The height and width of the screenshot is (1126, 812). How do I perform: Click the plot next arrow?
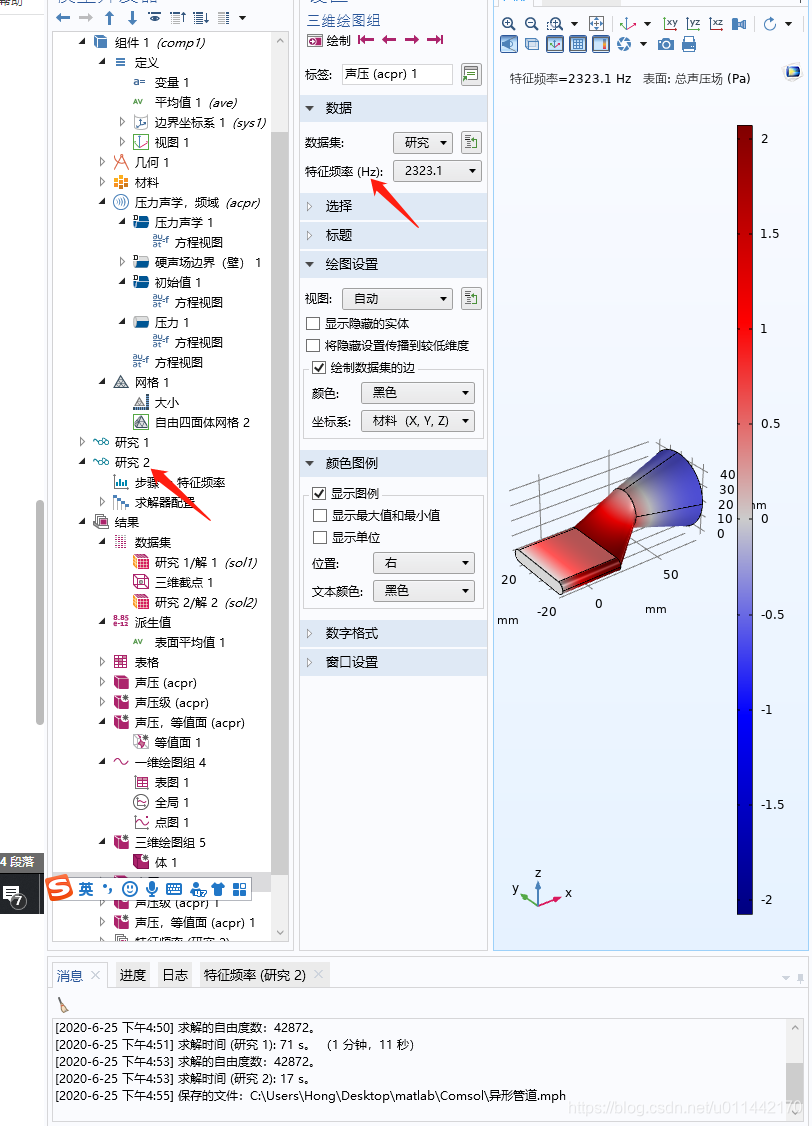tap(411, 39)
